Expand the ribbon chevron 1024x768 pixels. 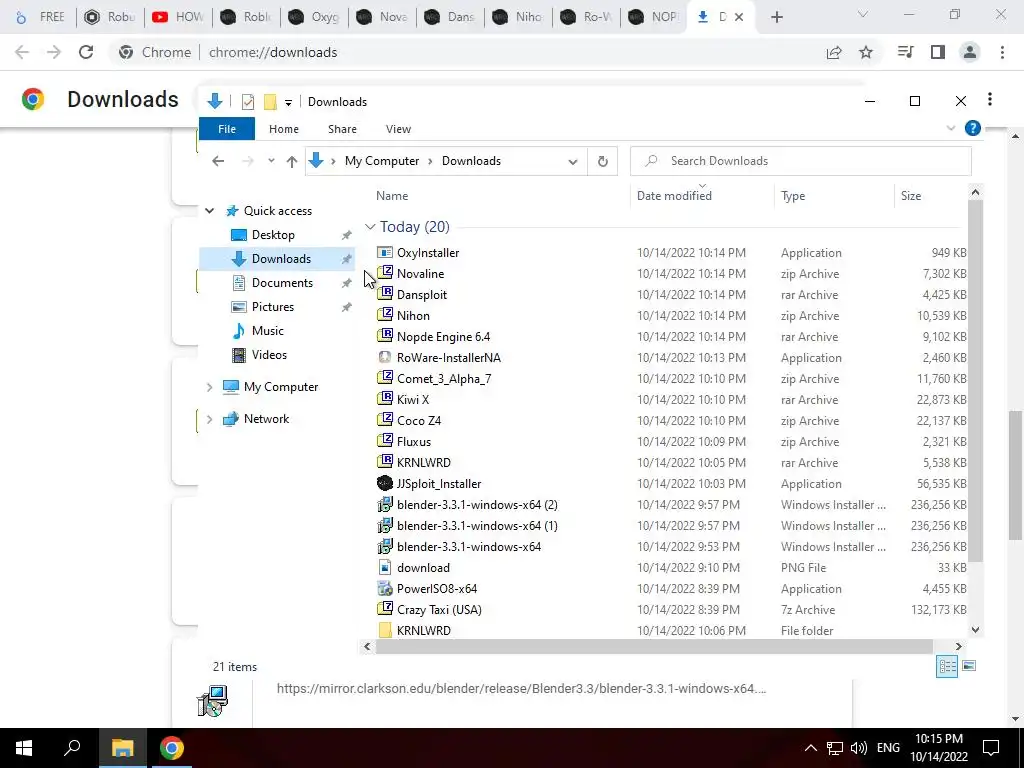click(951, 129)
